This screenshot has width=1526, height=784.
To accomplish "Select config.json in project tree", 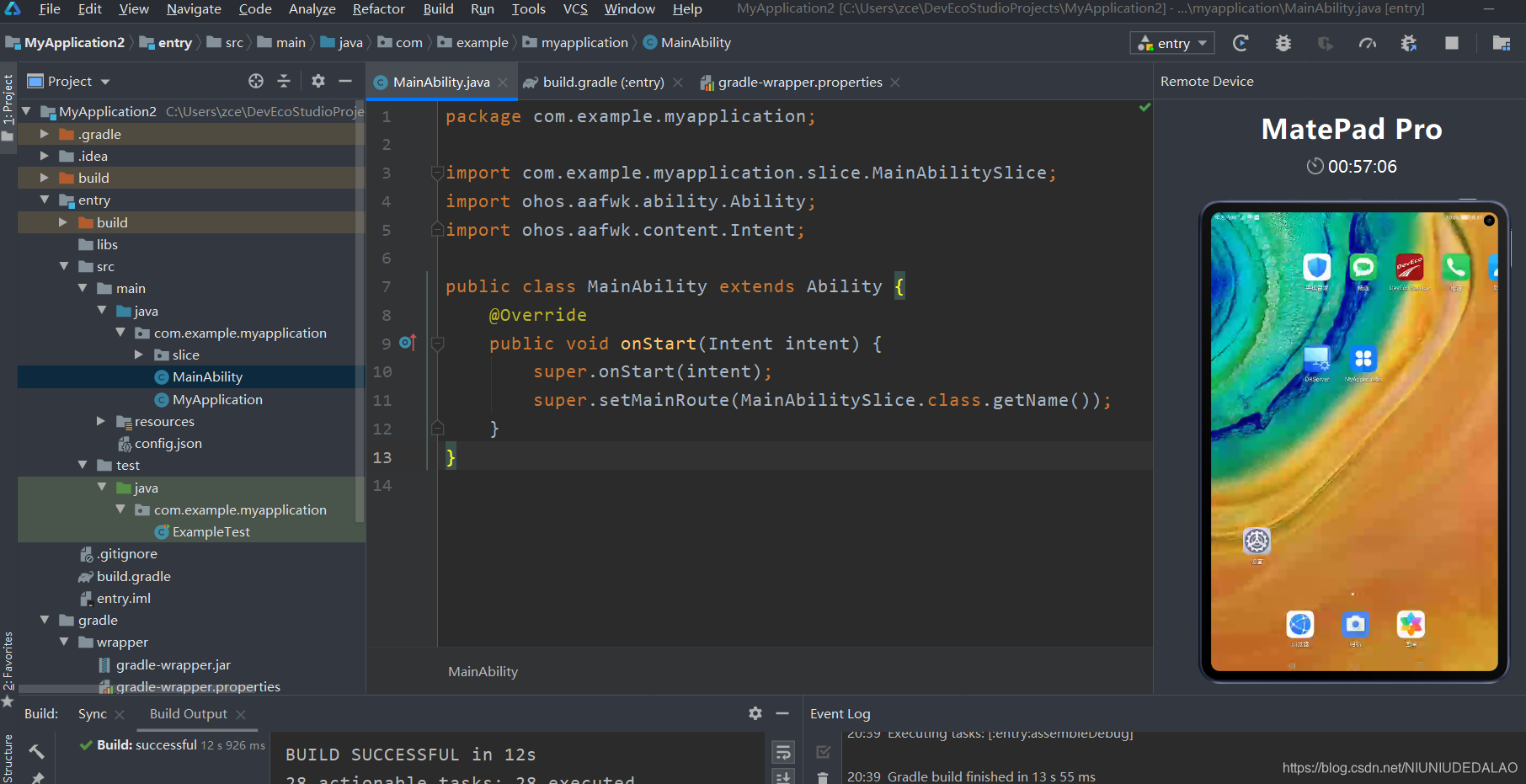I will point(168,443).
